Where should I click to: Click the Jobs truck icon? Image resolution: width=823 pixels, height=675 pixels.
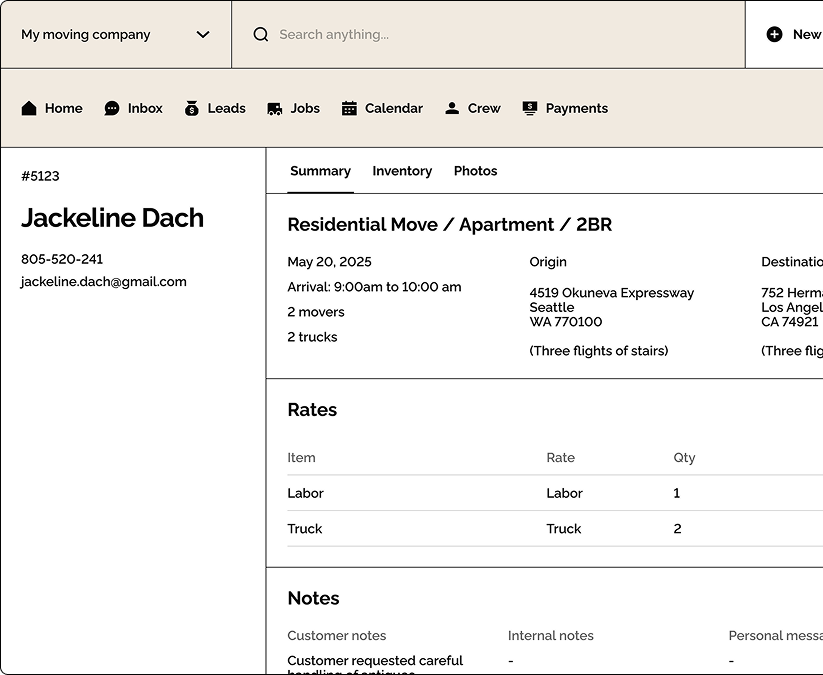tap(275, 108)
